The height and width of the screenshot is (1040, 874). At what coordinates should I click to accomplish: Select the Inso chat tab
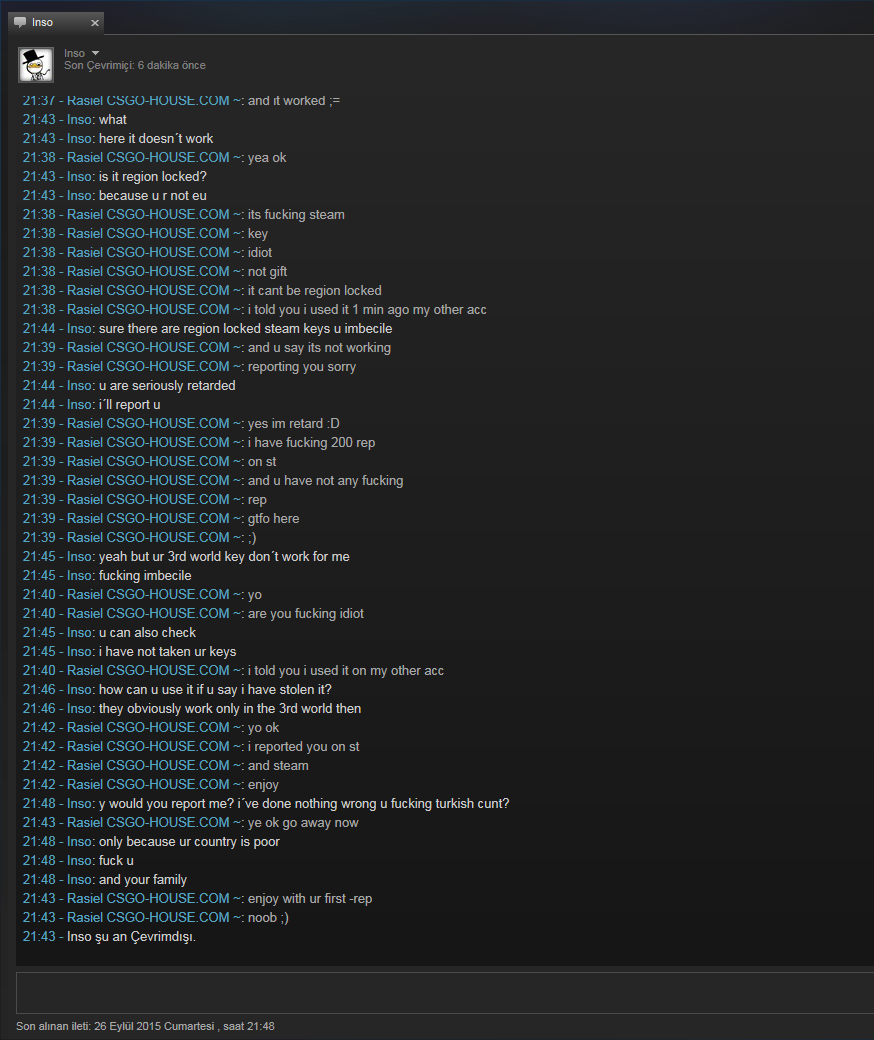pos(56,23)
